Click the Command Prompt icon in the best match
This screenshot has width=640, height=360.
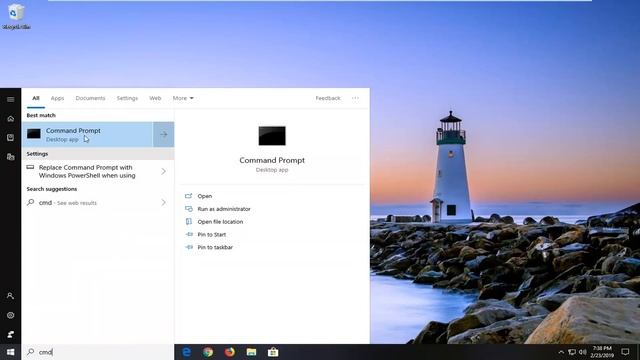point(34,134)
